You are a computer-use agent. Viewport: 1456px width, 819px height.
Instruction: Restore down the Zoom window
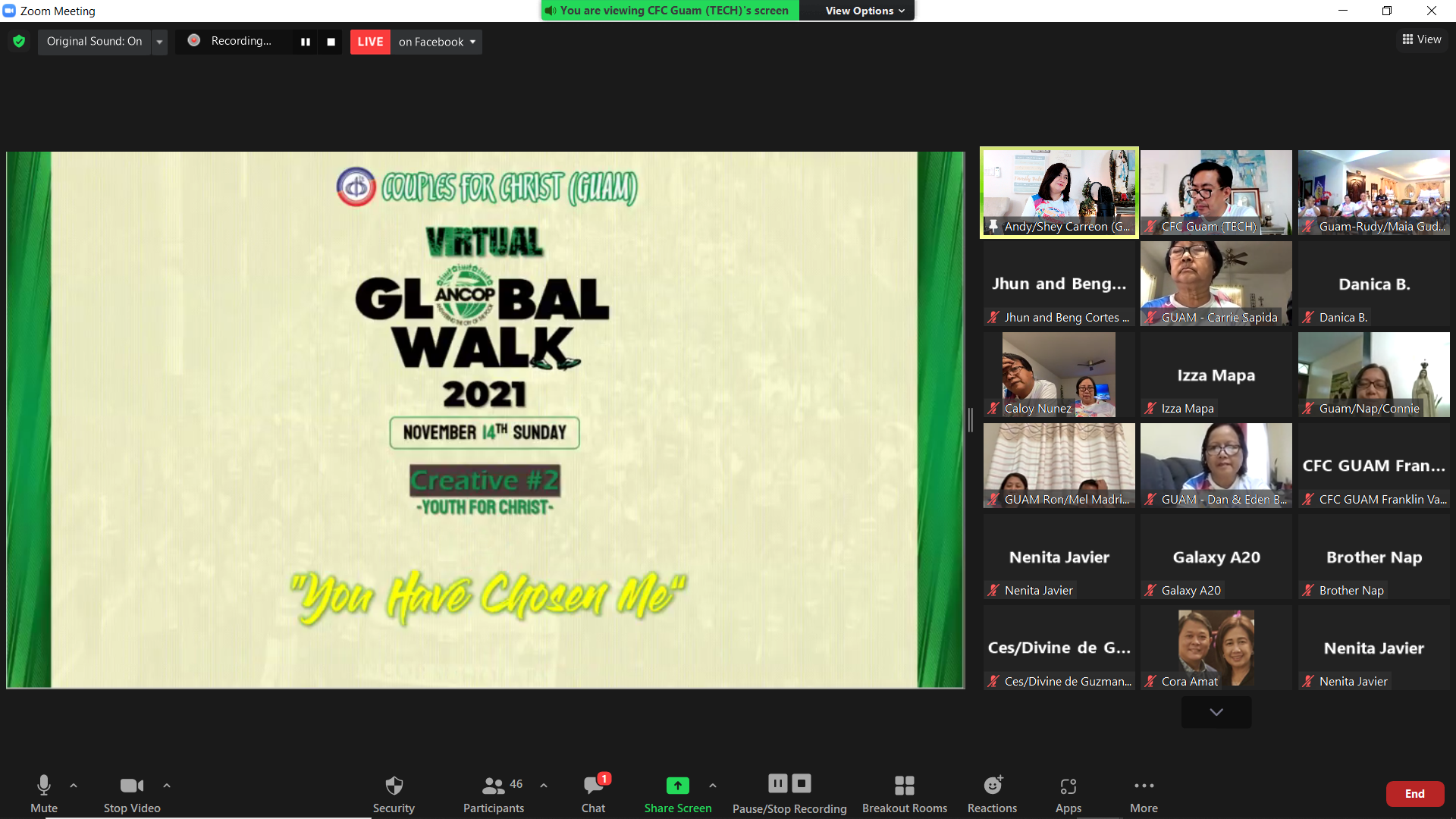[x=1387, y=11]
